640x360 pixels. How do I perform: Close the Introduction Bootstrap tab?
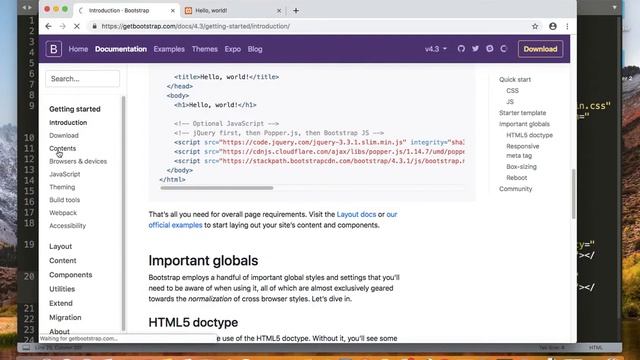(173, 11)
